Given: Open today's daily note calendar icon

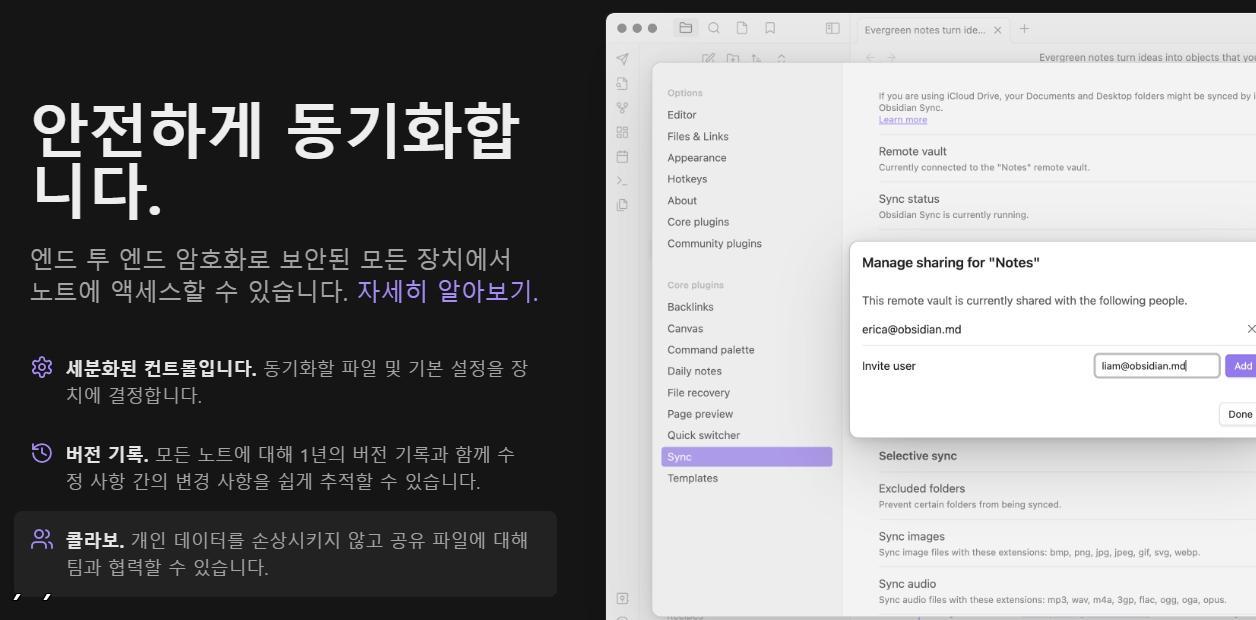Looking at the screenshot, I should pos(622,157).
